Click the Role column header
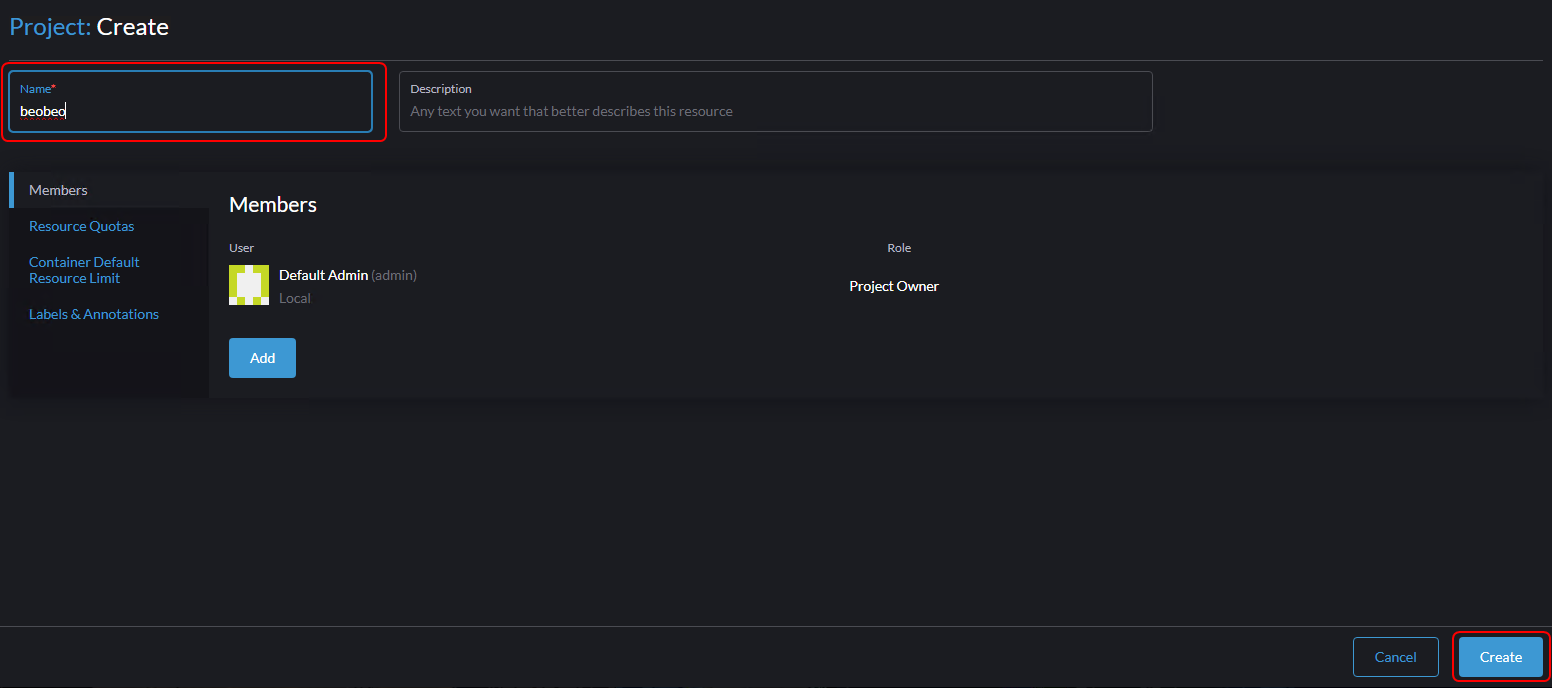Image resolution: width=1552 pixels, height=688 pixels. click(x=899, y=248)
